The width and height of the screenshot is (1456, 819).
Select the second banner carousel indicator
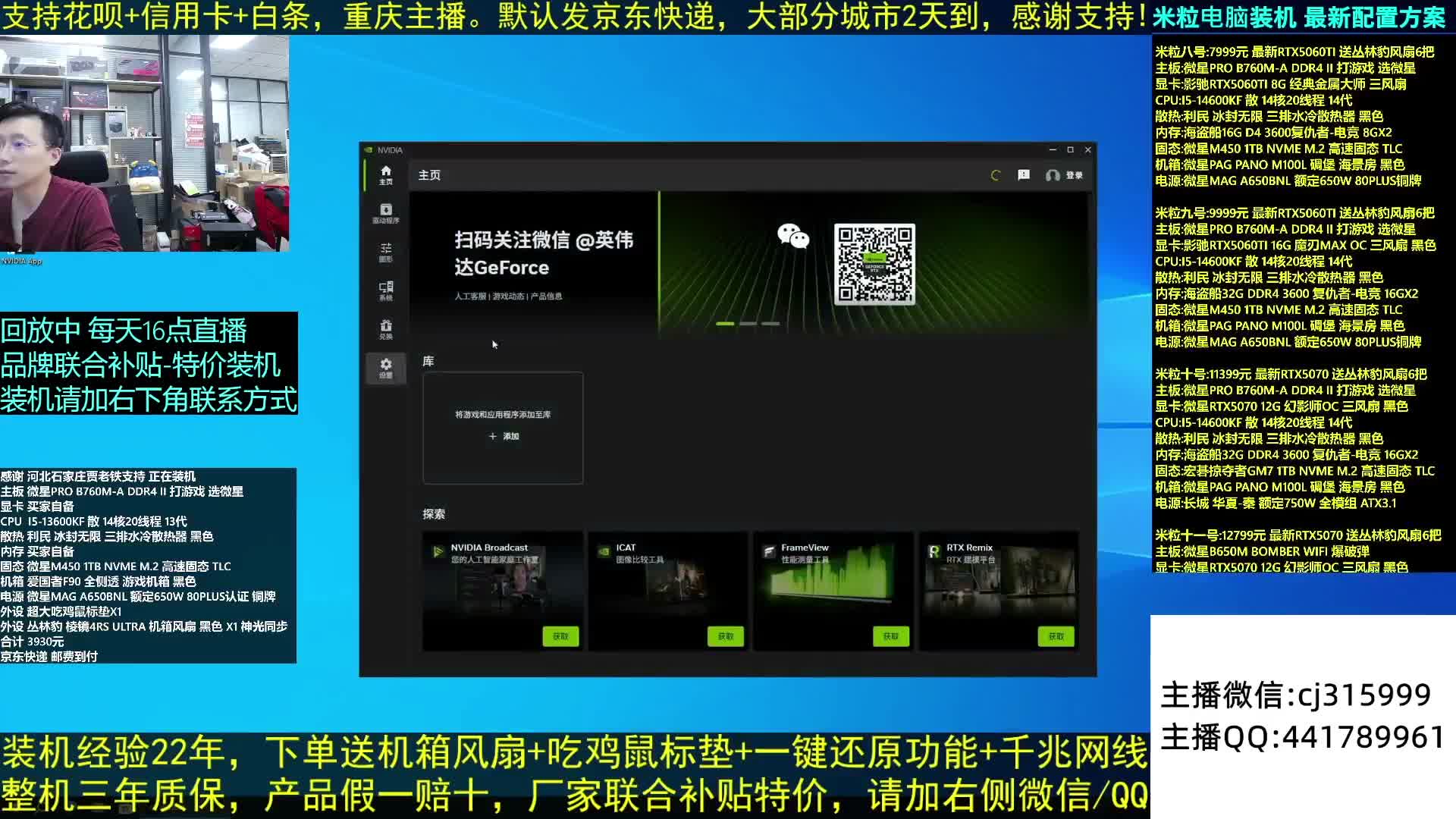pyautogui.click(x=748, y=324)
